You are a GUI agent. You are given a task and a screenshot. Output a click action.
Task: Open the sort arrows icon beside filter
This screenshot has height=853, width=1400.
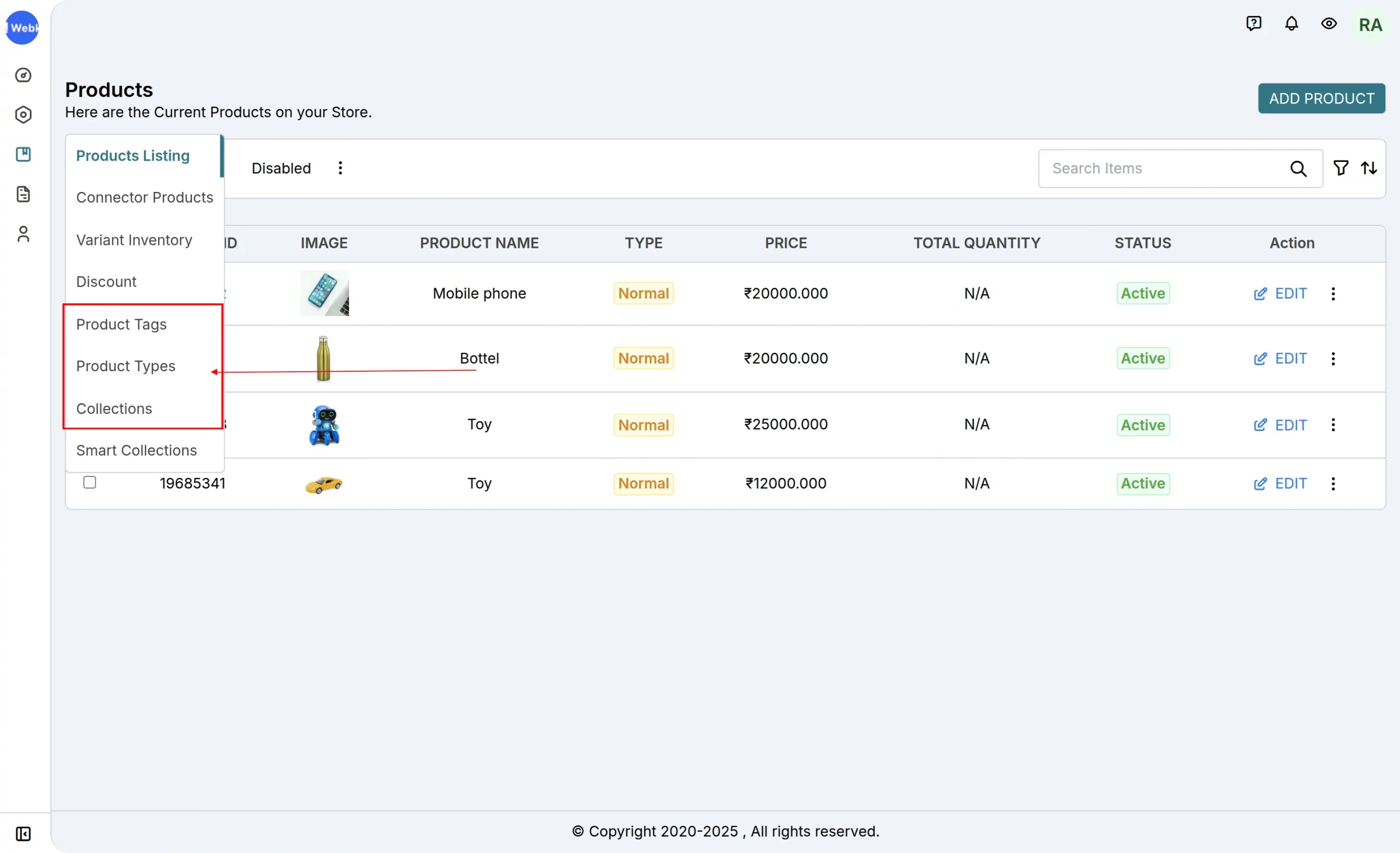pos(1369,167)
